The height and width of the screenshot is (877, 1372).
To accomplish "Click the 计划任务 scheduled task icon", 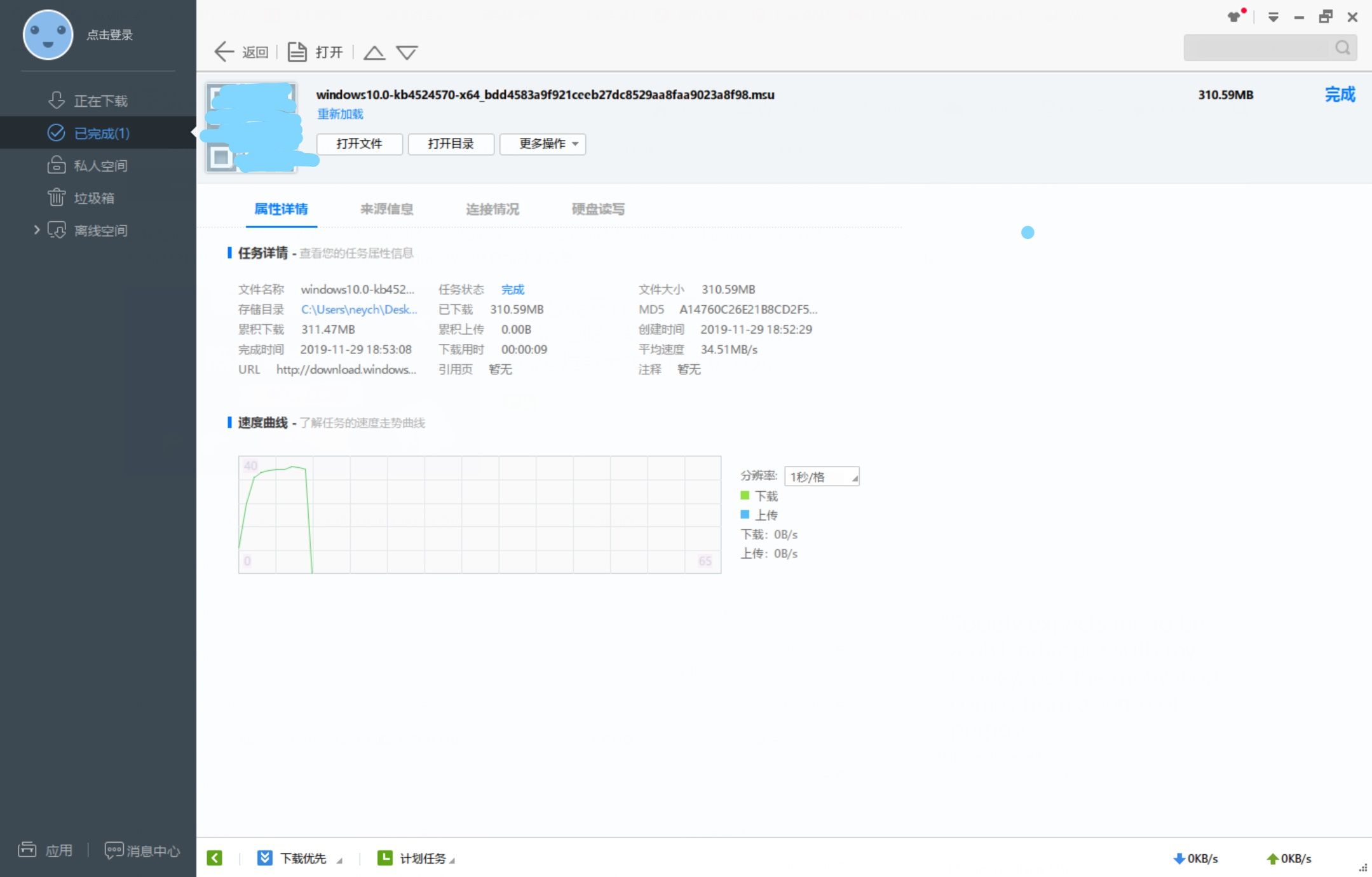I will tap(384, 858).
